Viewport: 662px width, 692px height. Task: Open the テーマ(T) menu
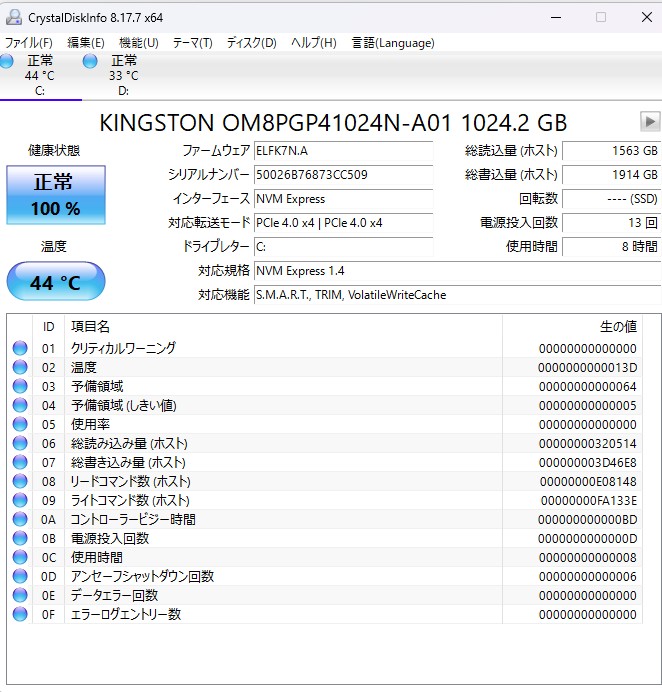pyautogui.click(x=192, y=43)
